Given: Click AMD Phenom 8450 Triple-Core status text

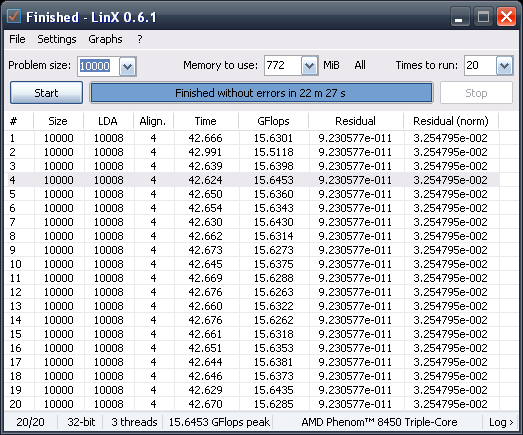Looking at the screenshot, I should (x=379, y=422).
